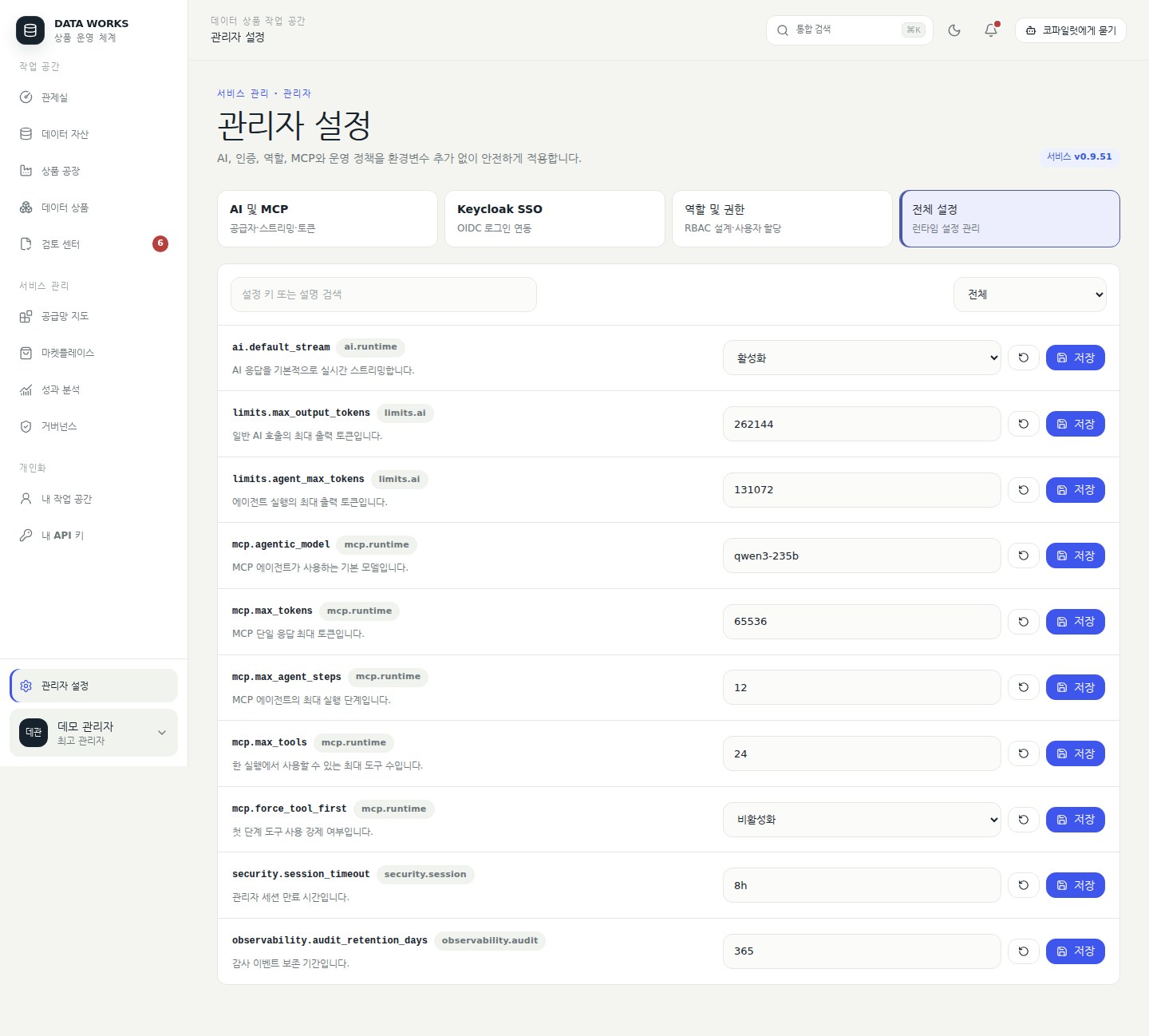Open 마켓플레이스 sidebar item

point(93,353)
